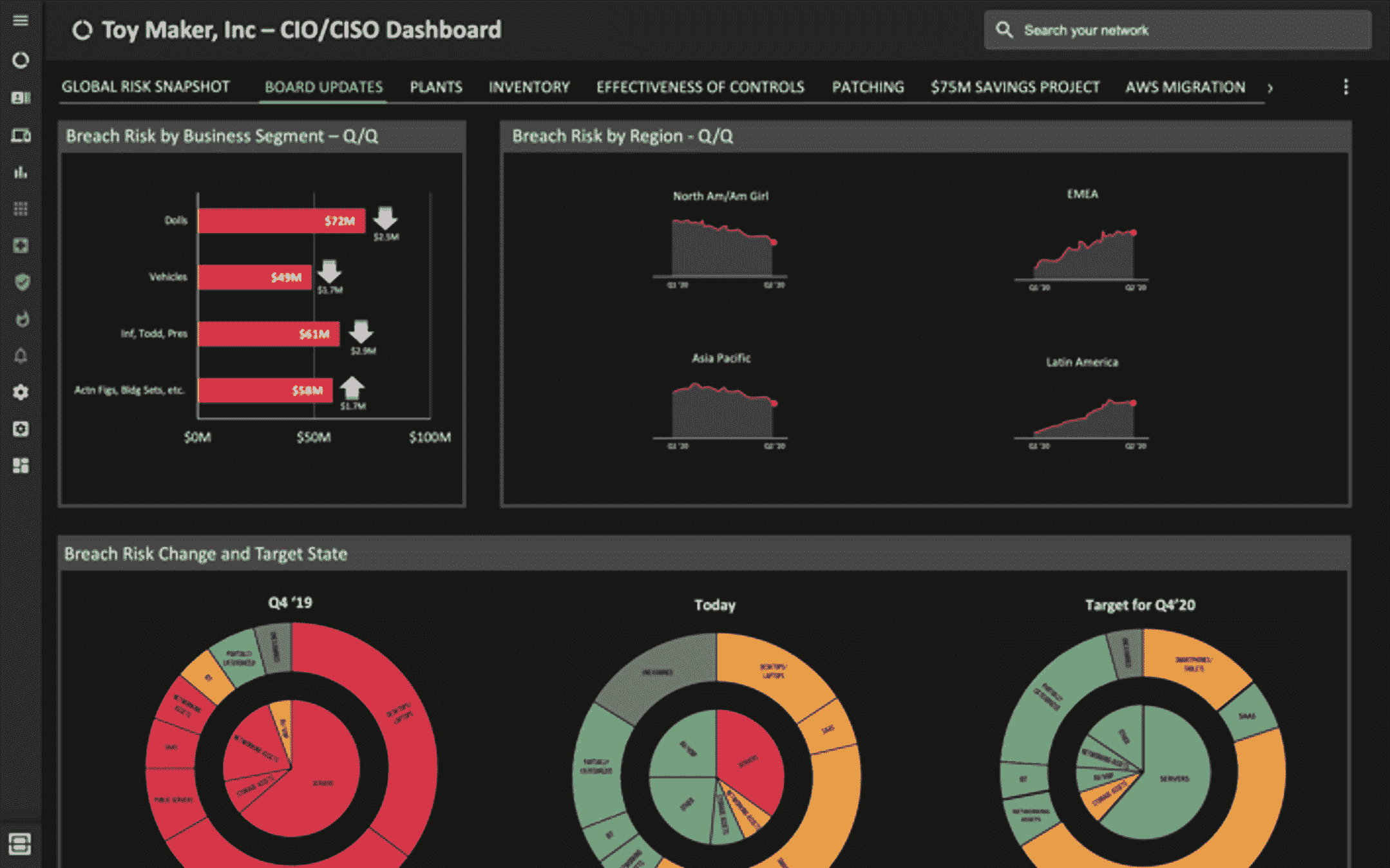Click the Inf, Todd, Pres $61M bar
The width and height of the screenshot is (1390, 868).
[269, 334]
